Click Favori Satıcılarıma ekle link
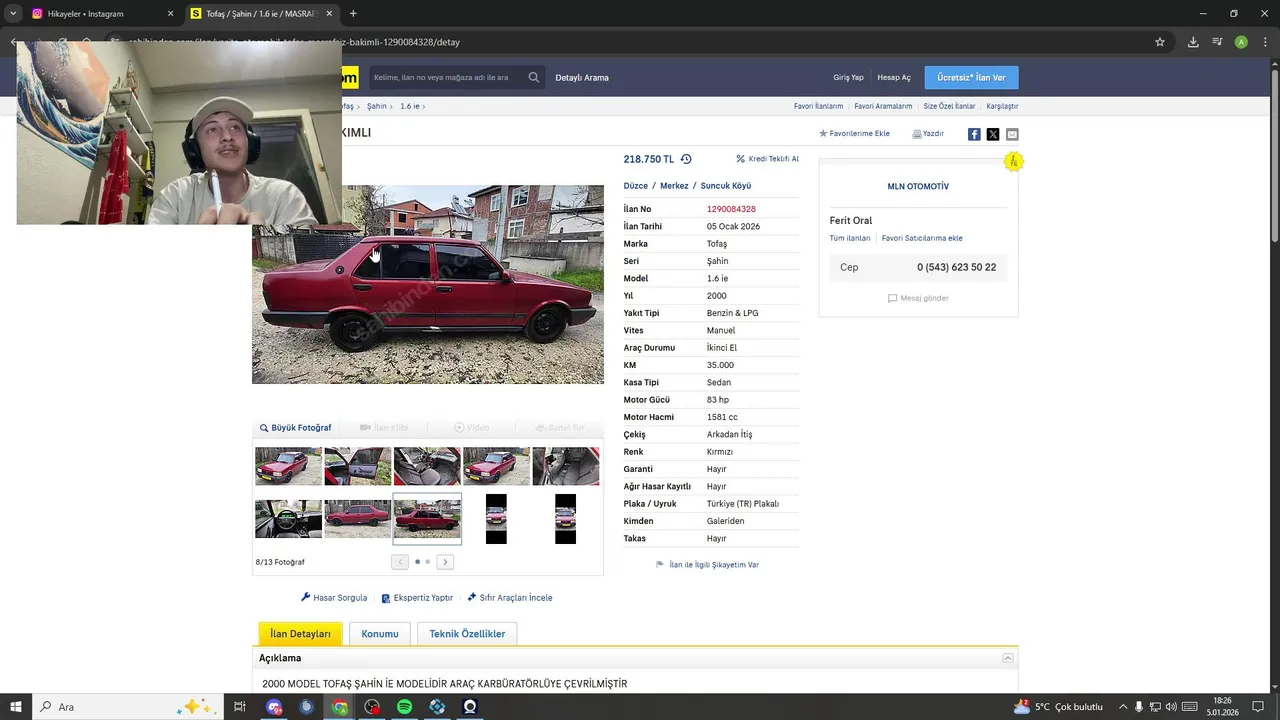Viewport: 1280px width, 720px height. click(x=922, y=238)
